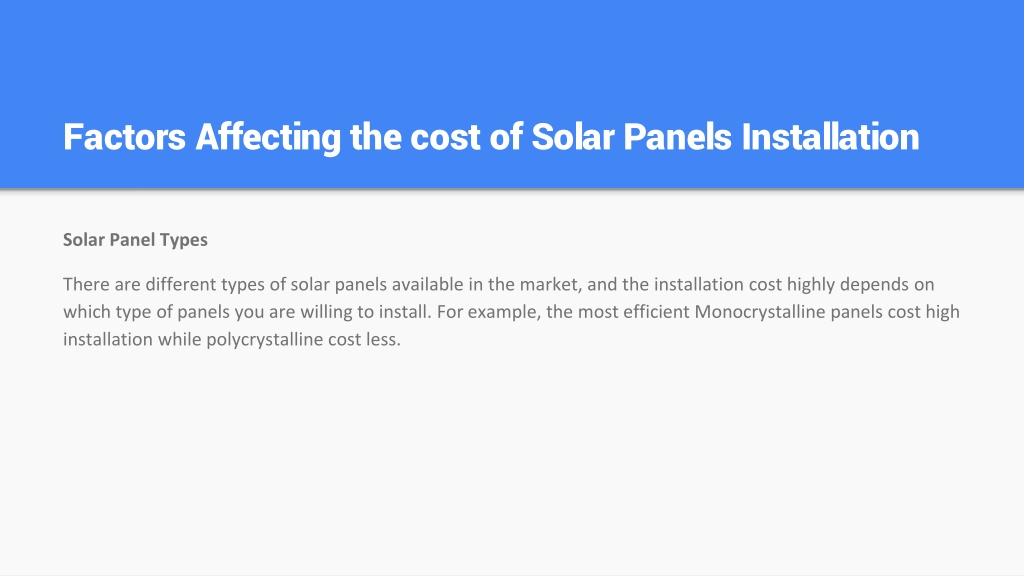Click the word 'cost' in the title
1024x576 pixels.
click(445, 137)
